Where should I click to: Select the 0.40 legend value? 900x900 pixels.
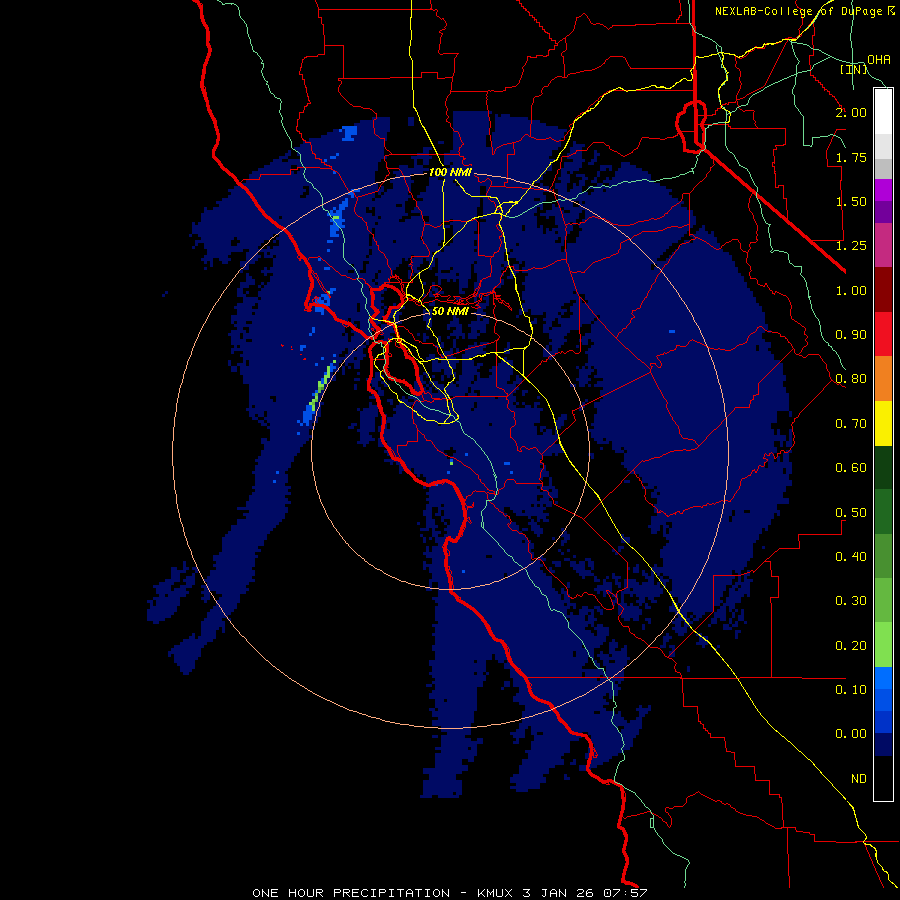[851, 557]
